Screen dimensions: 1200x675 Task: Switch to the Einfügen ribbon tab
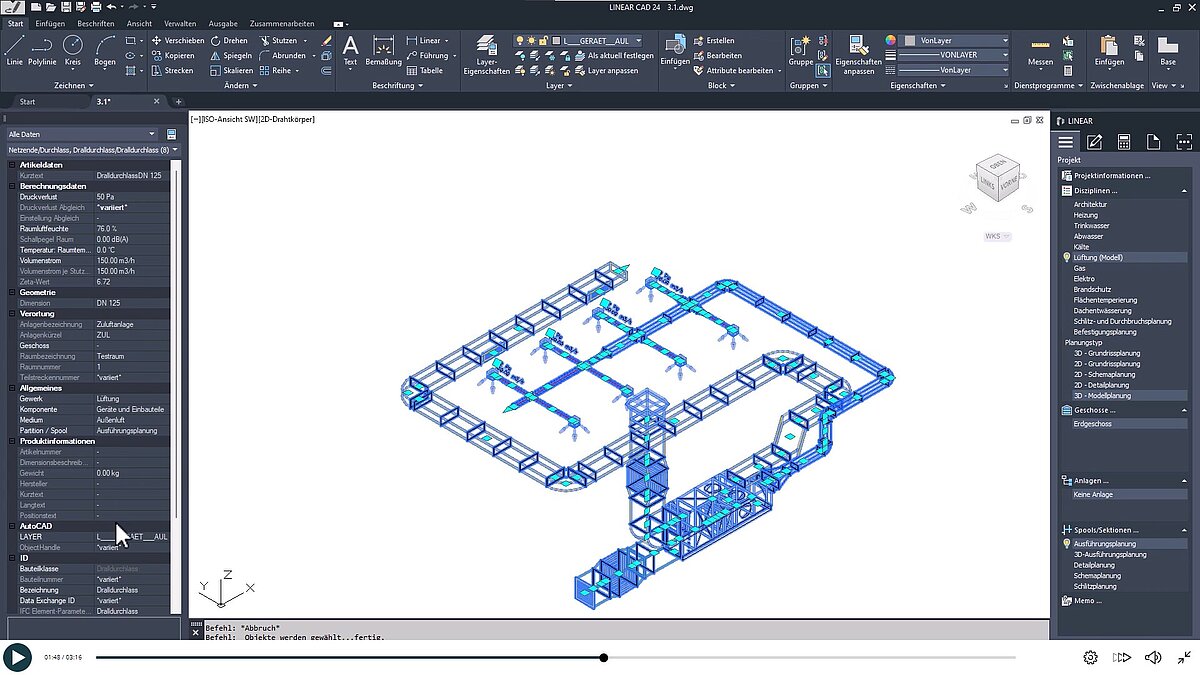tap(49, 23)
